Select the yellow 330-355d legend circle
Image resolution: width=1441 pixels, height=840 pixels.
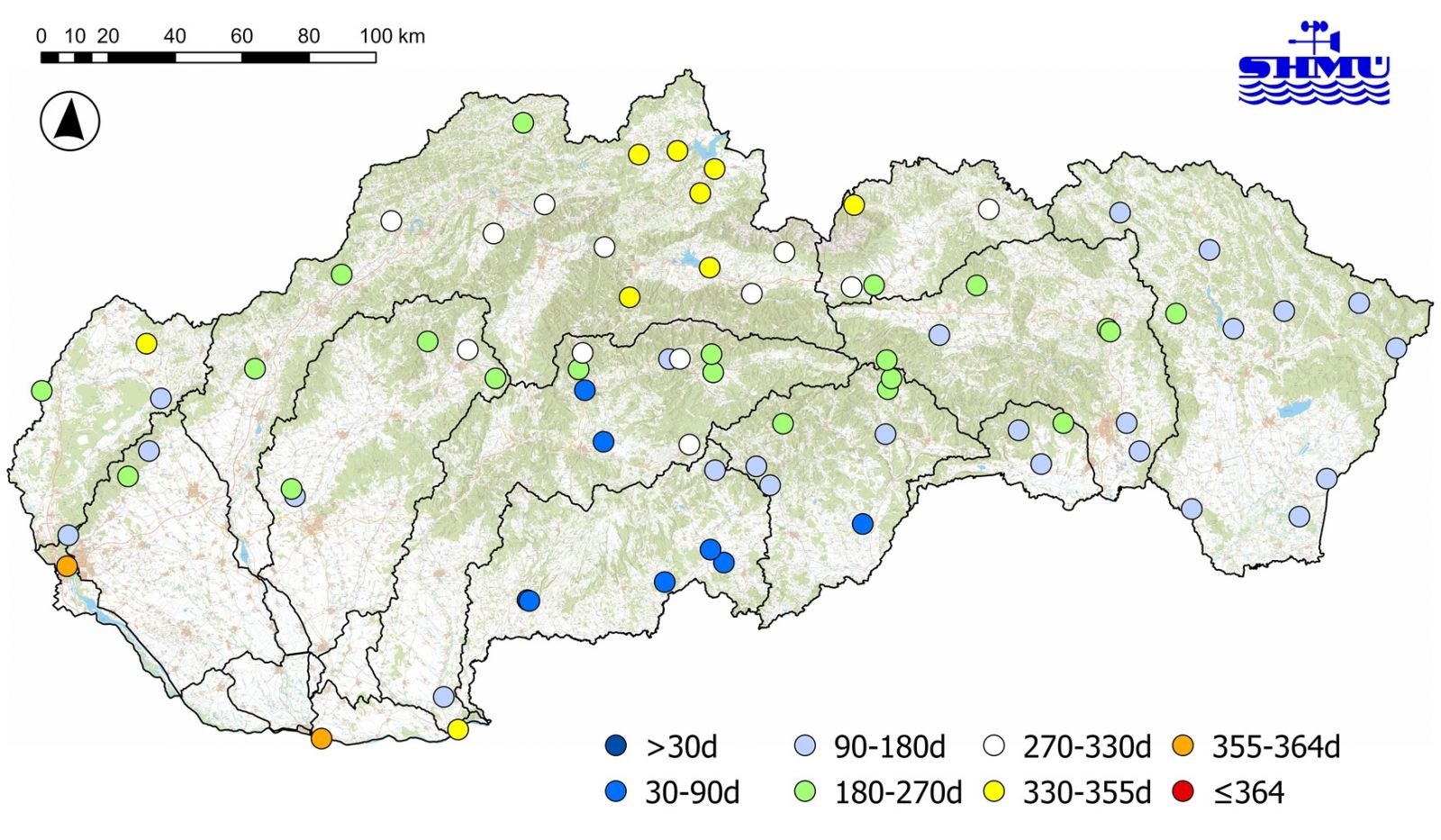click(x=994, y=792)
